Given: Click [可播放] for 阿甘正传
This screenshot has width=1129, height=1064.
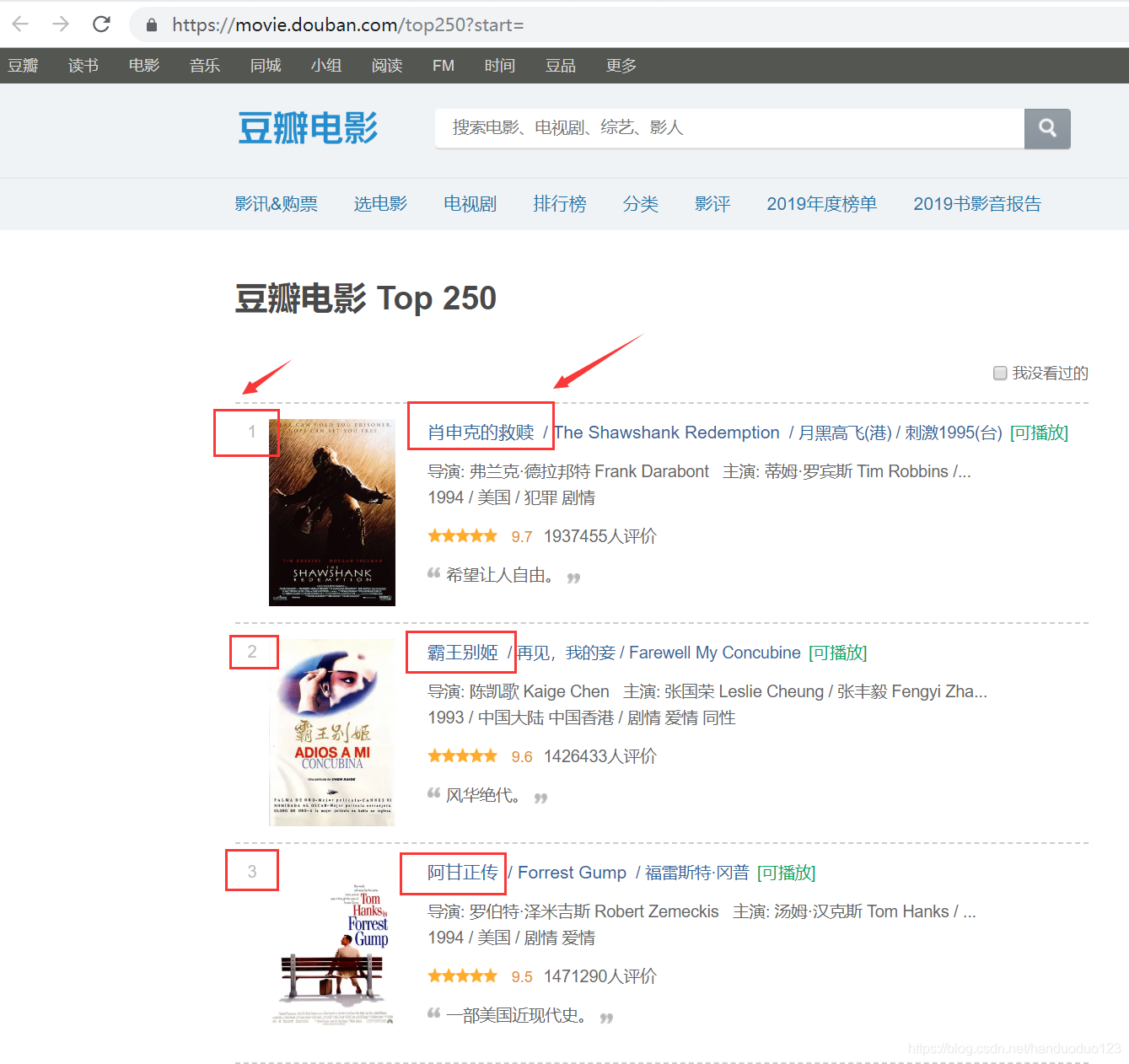Looking at the screenshot, I should [787, 873].
